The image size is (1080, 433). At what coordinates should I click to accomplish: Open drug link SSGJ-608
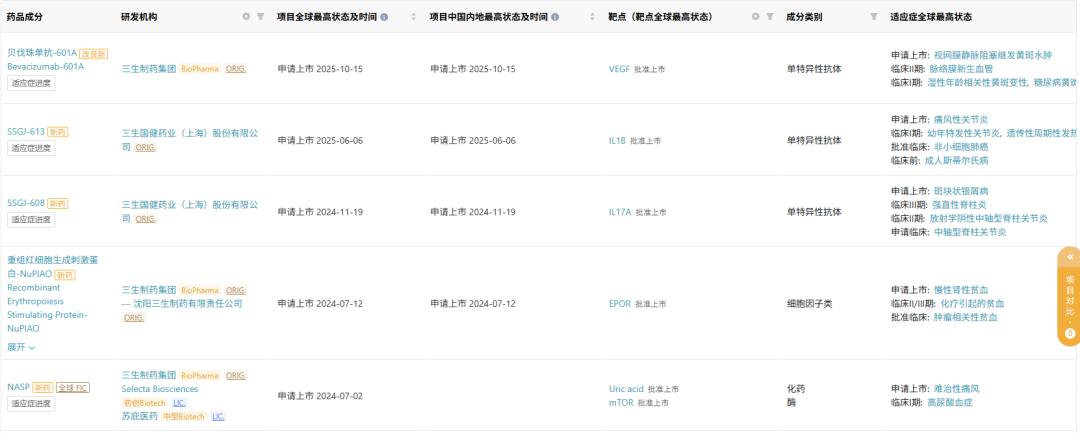(x=26, y=203)
